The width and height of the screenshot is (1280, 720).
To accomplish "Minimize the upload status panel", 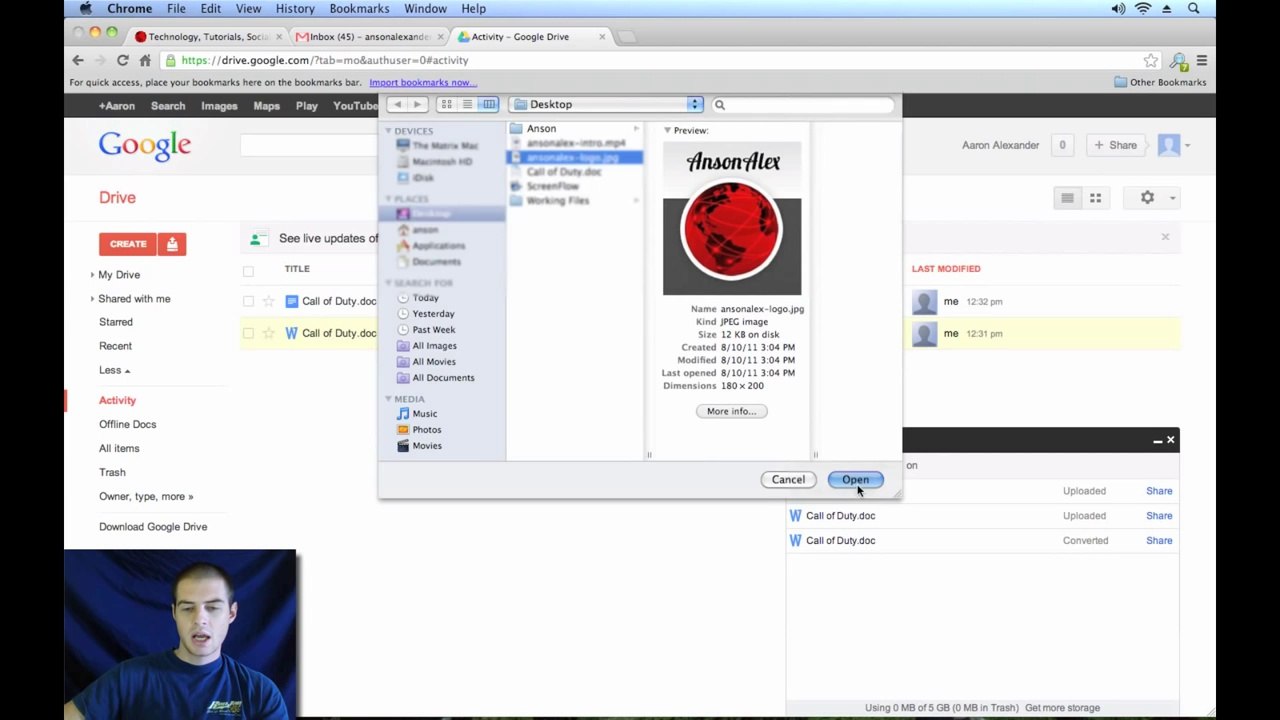I will click(1157, 440).
